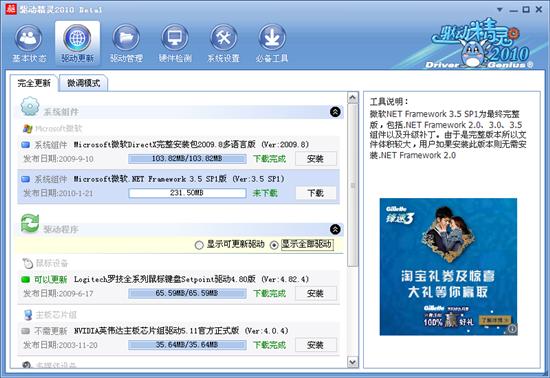The height and width of the screenshot is (378, 550).
Task: Click the scrollbar down arrow in the driver list
Action: 353,362
